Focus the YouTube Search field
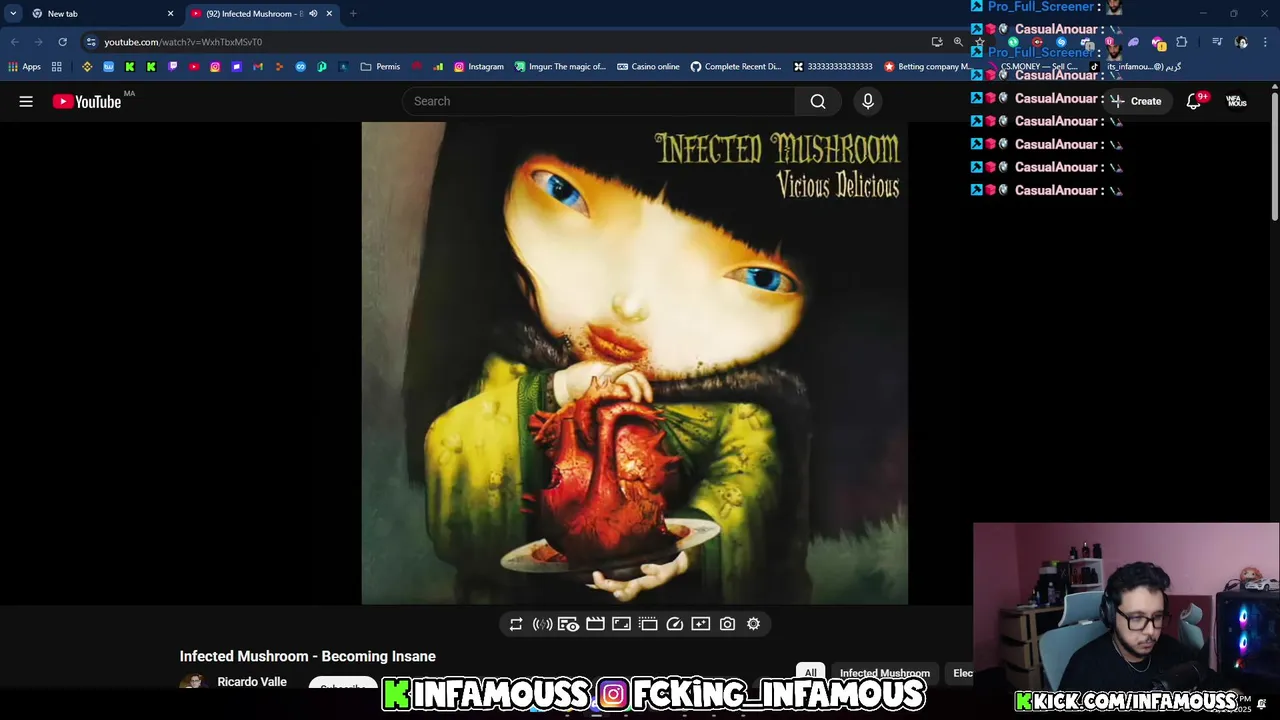This screenshot has height=720, width=1280. point(598,101)
